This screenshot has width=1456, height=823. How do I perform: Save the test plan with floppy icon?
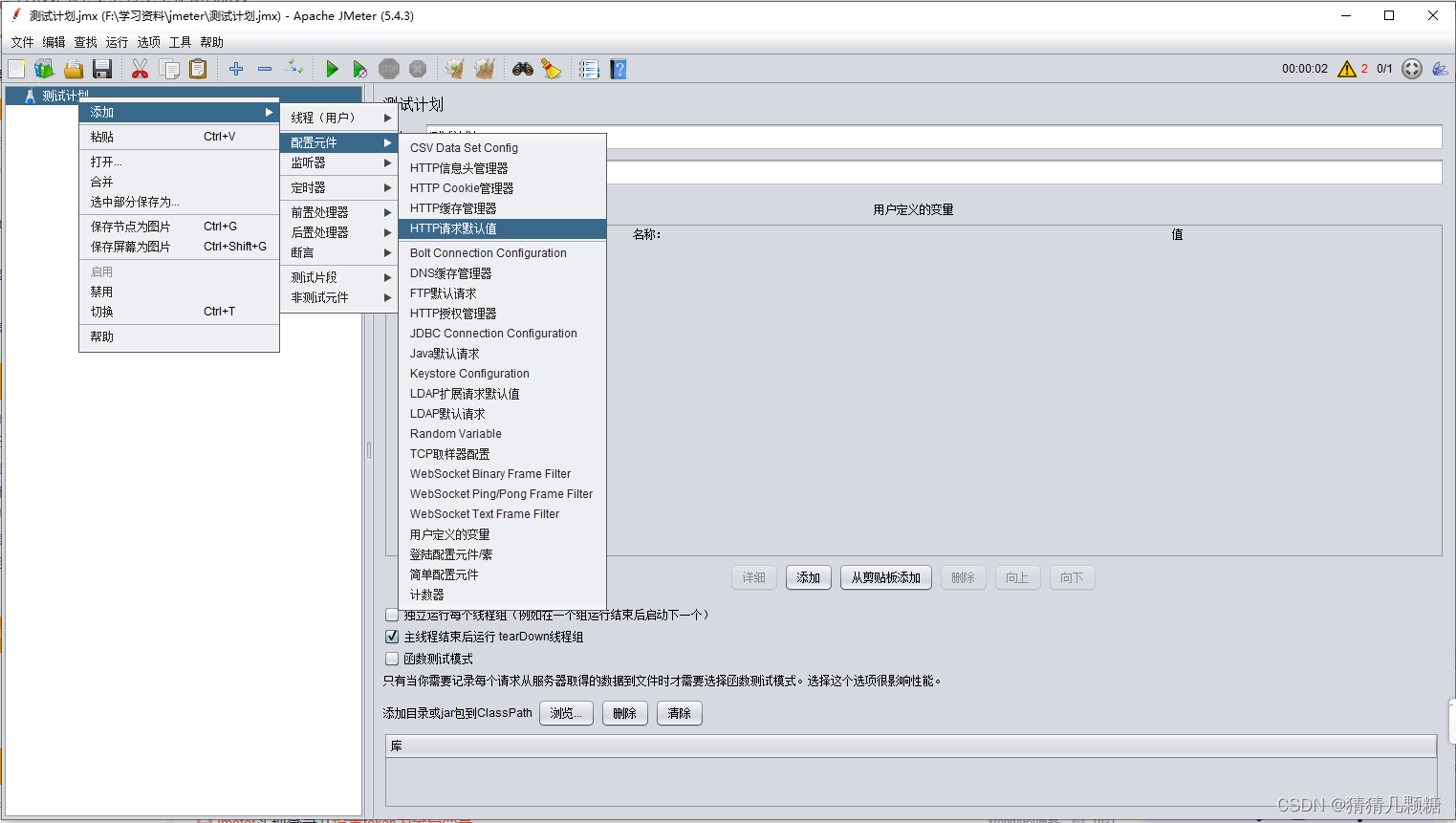tap(102, 69)
